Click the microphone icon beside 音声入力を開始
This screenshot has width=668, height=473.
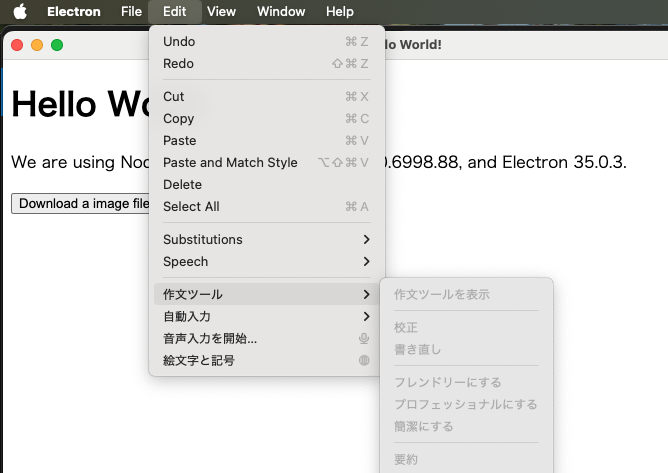tap(363, 338)
